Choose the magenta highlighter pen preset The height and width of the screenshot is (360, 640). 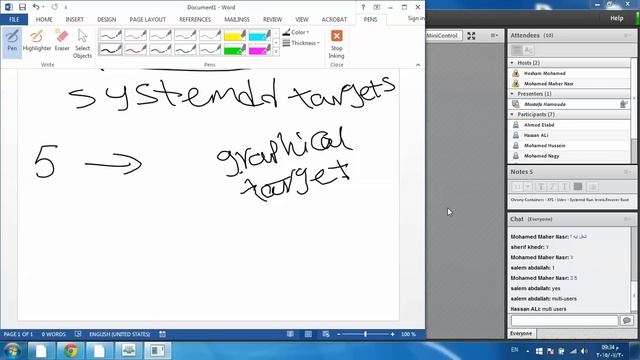260,50
